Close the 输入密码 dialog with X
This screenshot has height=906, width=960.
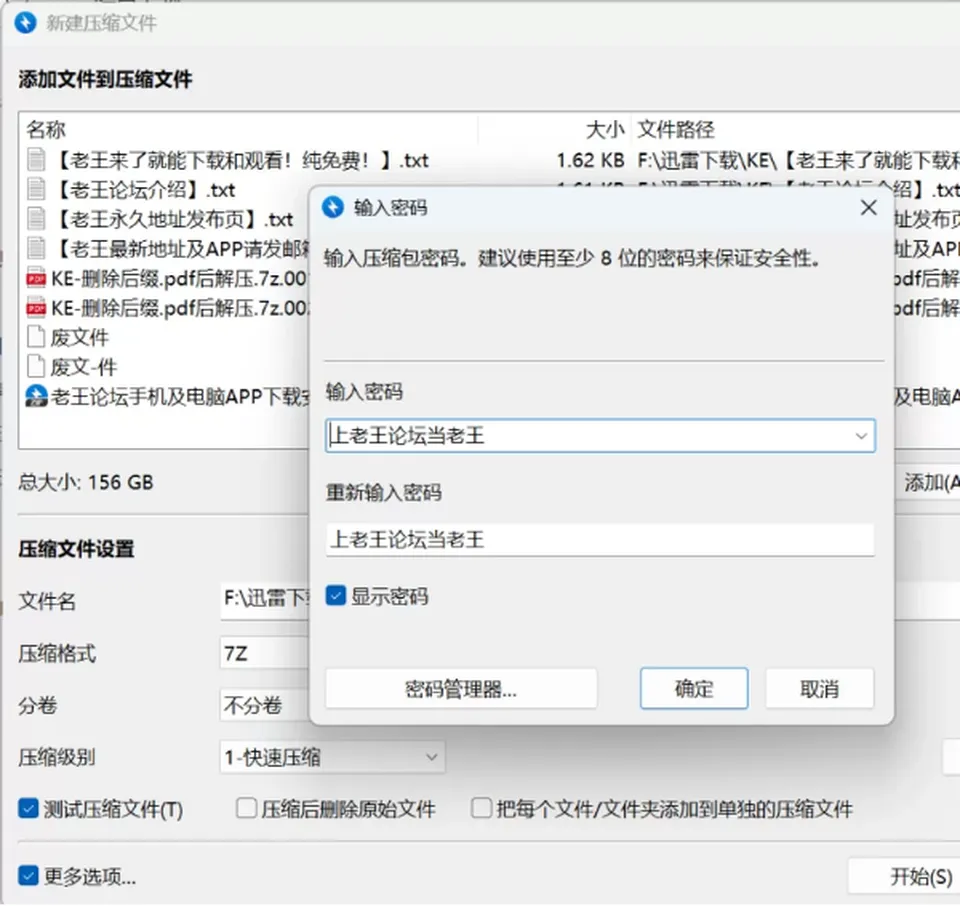click(868, 208)
